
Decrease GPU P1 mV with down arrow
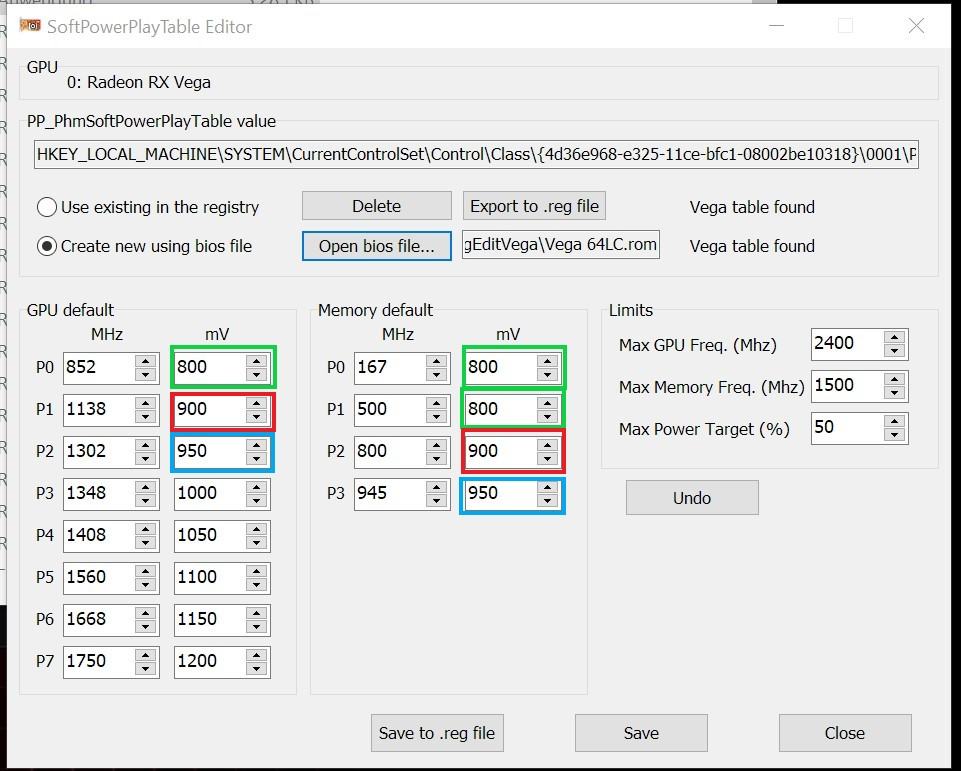point(257,417)
